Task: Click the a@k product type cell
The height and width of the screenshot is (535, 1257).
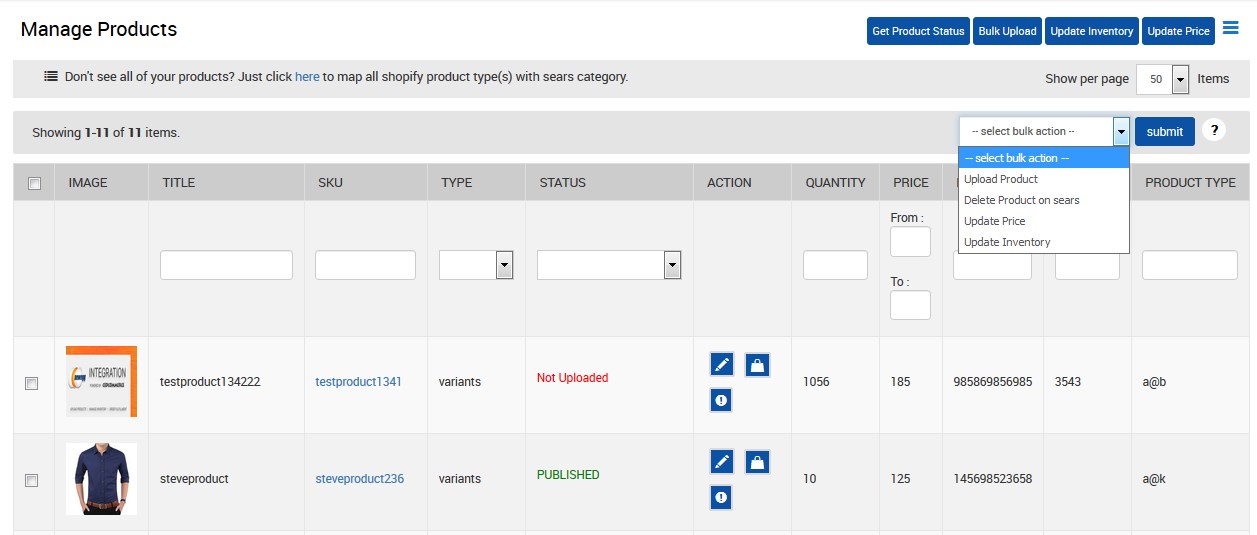Action: 1154,479
